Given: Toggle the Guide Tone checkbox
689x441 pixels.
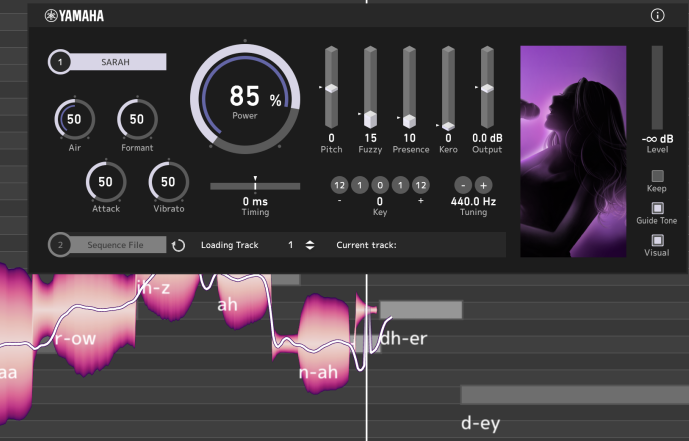Looking at the screenshot, I should click(657, 208).
